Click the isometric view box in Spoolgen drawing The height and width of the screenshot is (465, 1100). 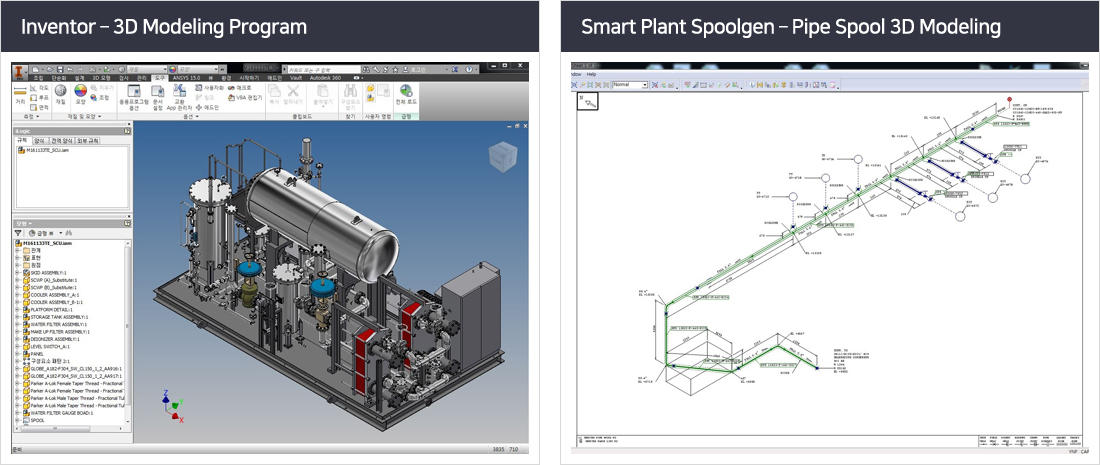coord(587,101)
